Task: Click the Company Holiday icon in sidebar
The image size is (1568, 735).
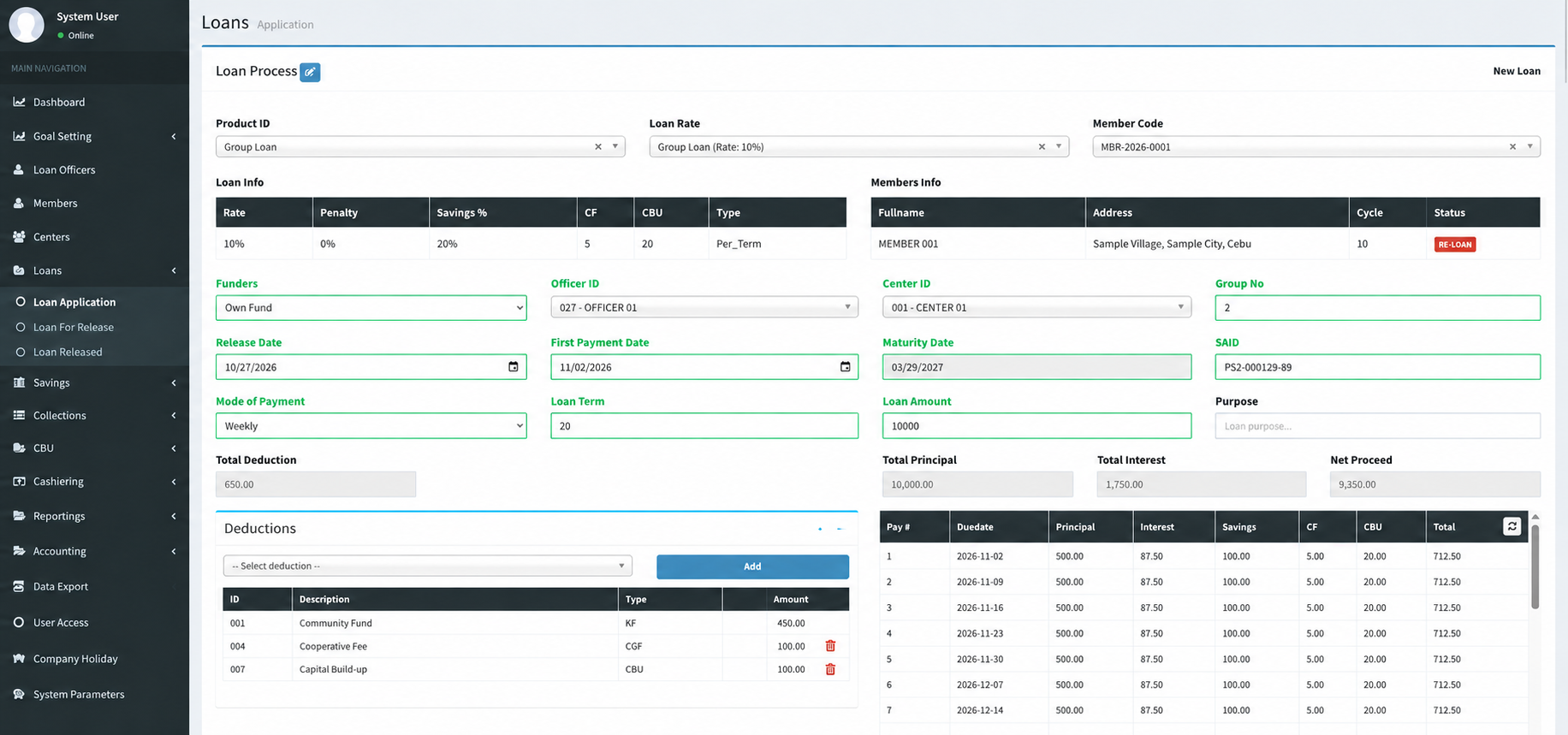Action: [19, 658]
